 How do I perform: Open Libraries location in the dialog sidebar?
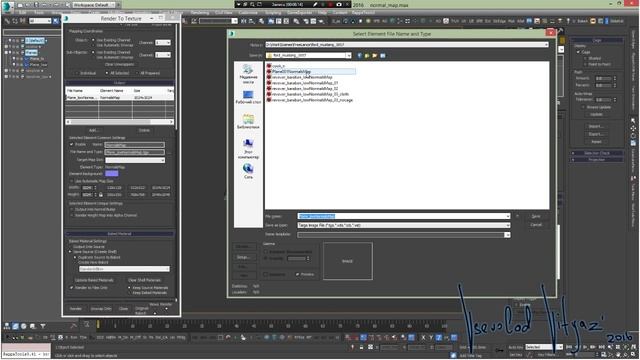[x=248, y=122]
